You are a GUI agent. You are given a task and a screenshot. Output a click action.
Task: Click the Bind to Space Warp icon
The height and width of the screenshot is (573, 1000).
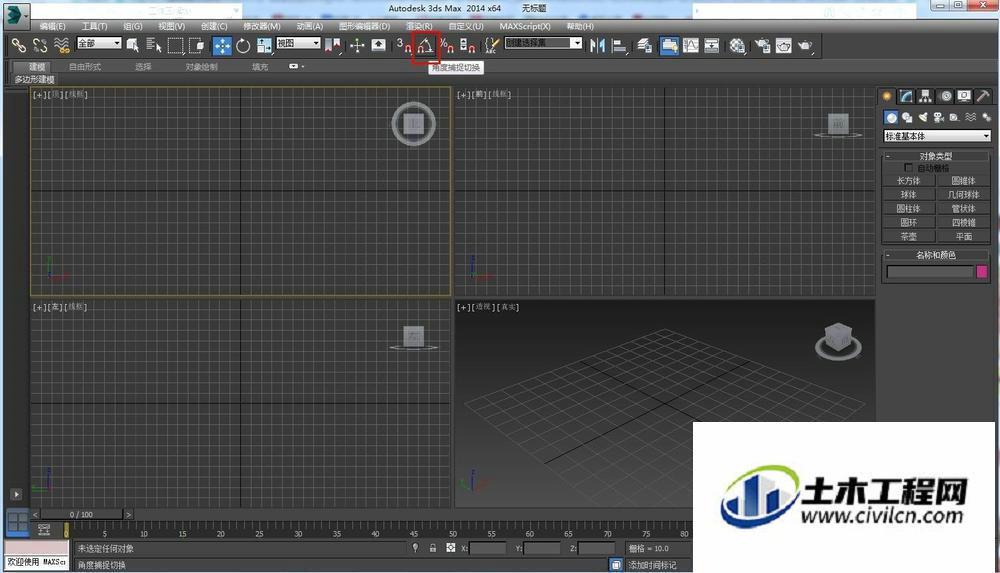[x=61, y=45]
